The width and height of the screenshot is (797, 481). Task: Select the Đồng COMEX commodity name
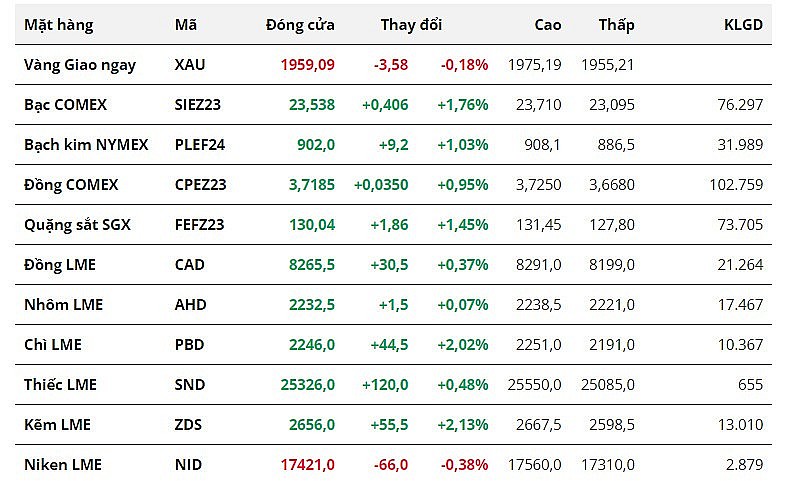click(x=71, y=185)
